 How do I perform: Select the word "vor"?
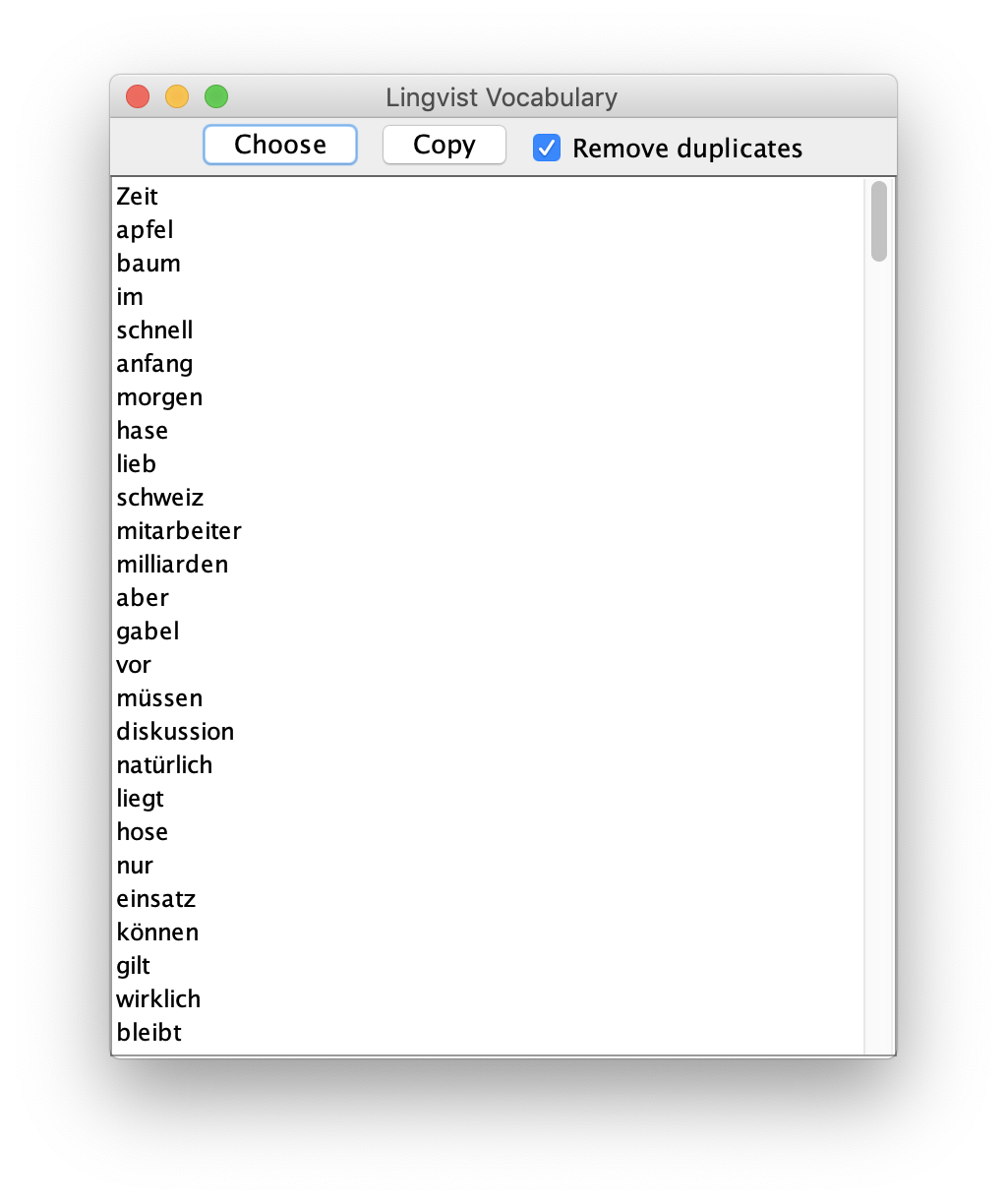pyautogui.click(x=134, y=665)
